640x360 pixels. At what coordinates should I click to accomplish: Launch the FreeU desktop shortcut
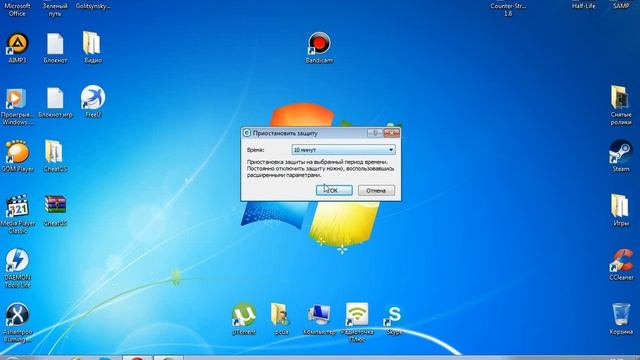click(x=93, y=97)
